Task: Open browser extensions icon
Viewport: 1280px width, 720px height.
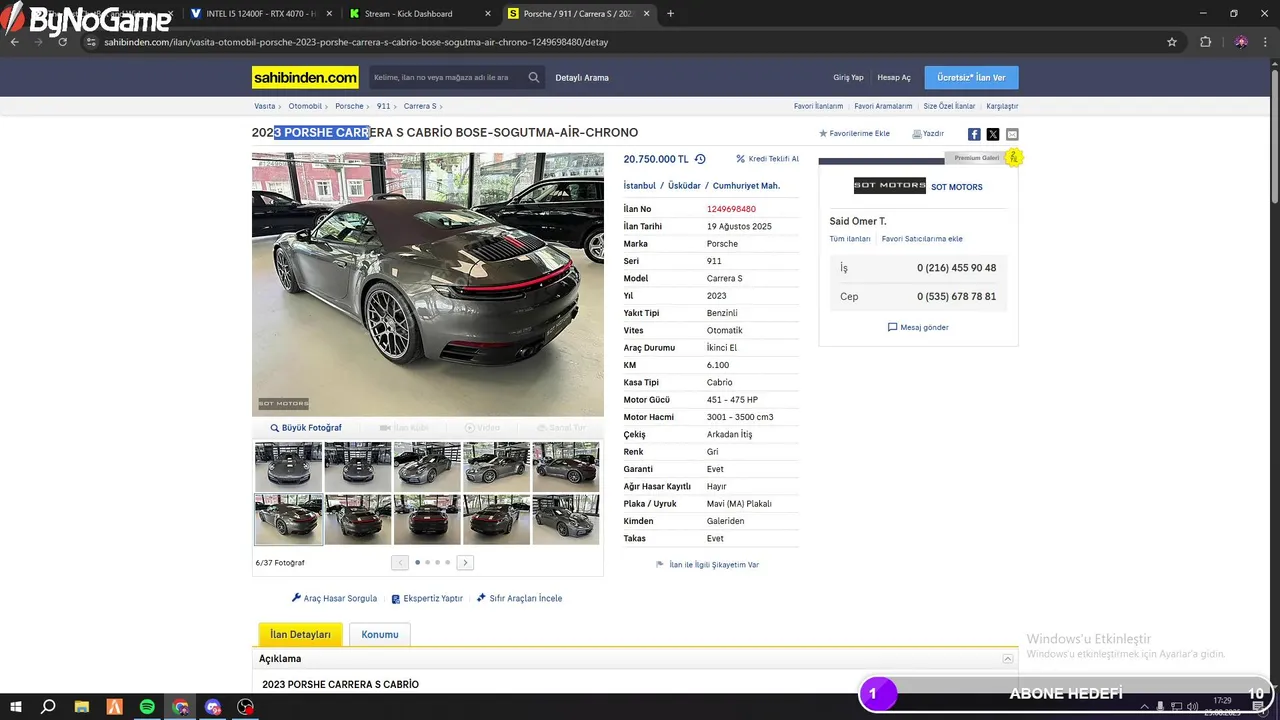Action: pyautogui.click(x=1205, y=42)
